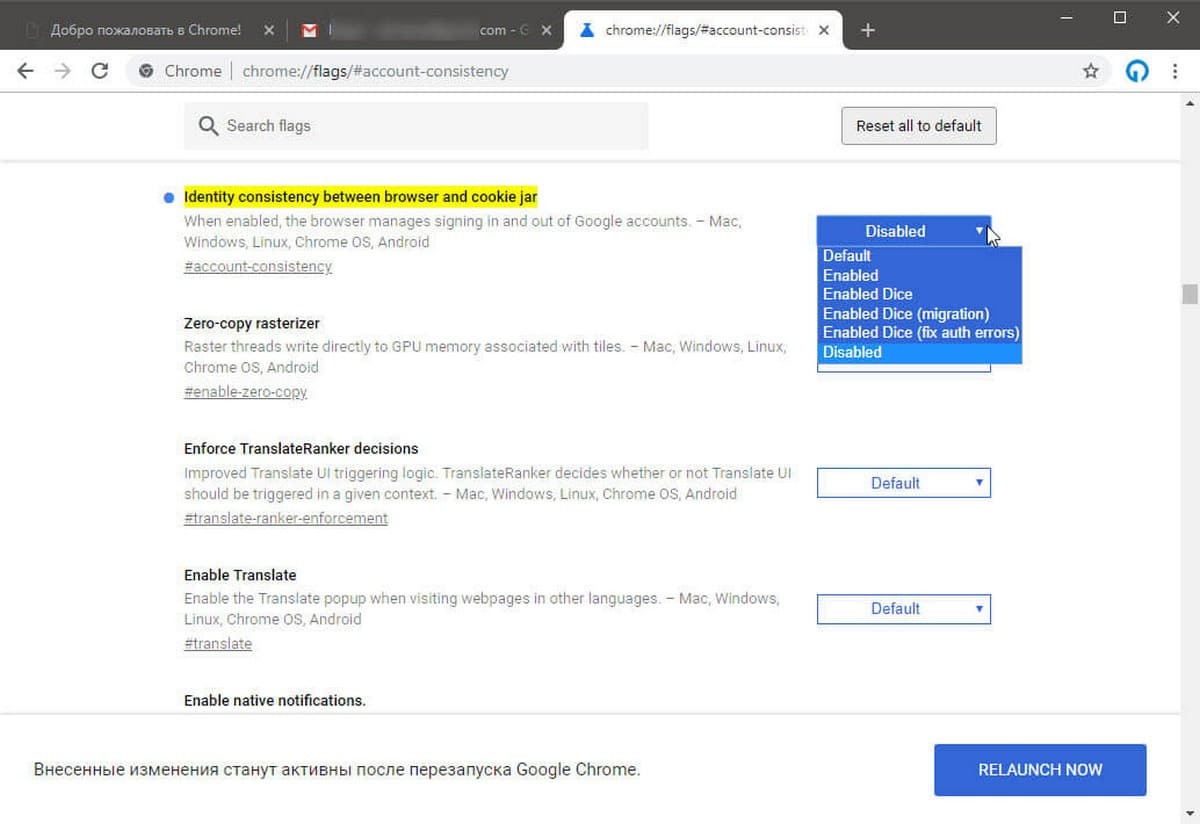Choose Enabled Dice (migration) option

pyautogui.click(x=919, y=313)
